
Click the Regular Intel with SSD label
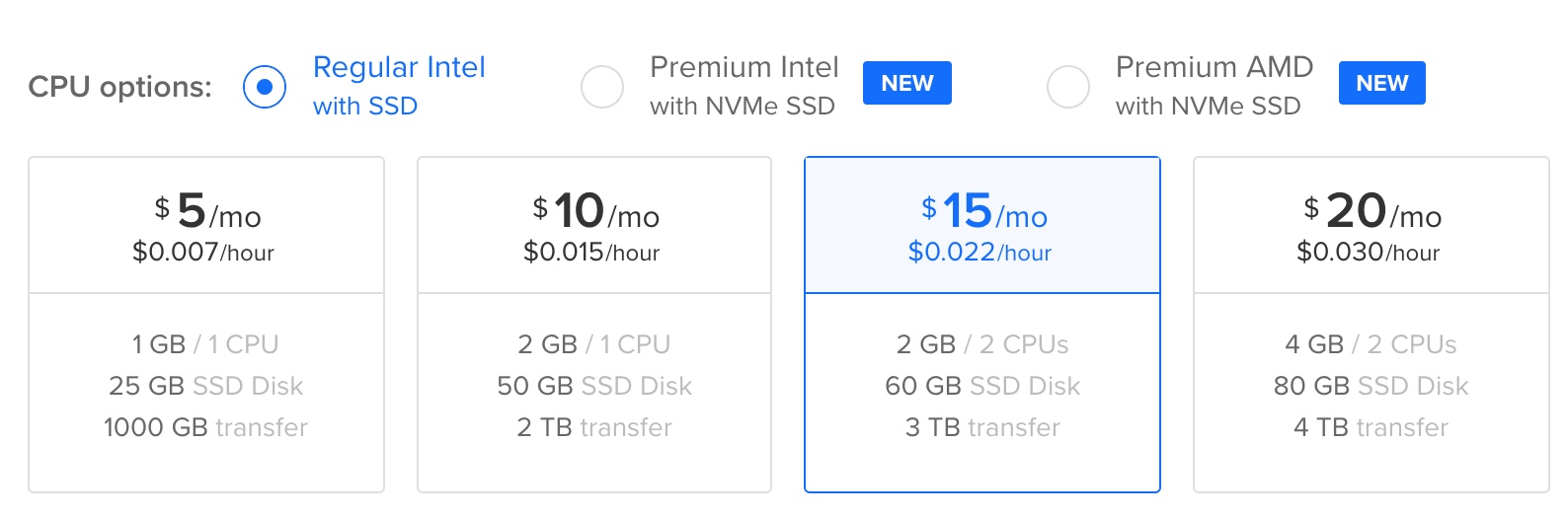pyautogui.click(x=399, y=86)
